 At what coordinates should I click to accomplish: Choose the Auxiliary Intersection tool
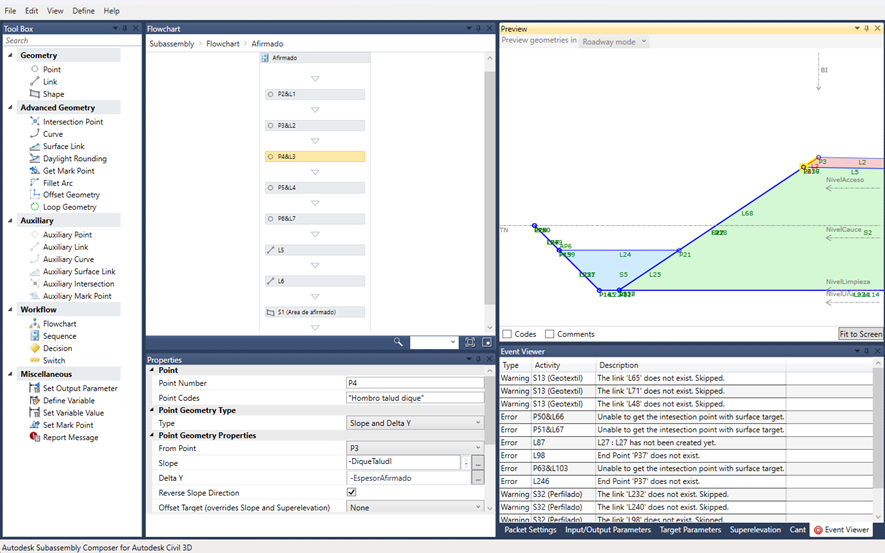pos(78,284)
